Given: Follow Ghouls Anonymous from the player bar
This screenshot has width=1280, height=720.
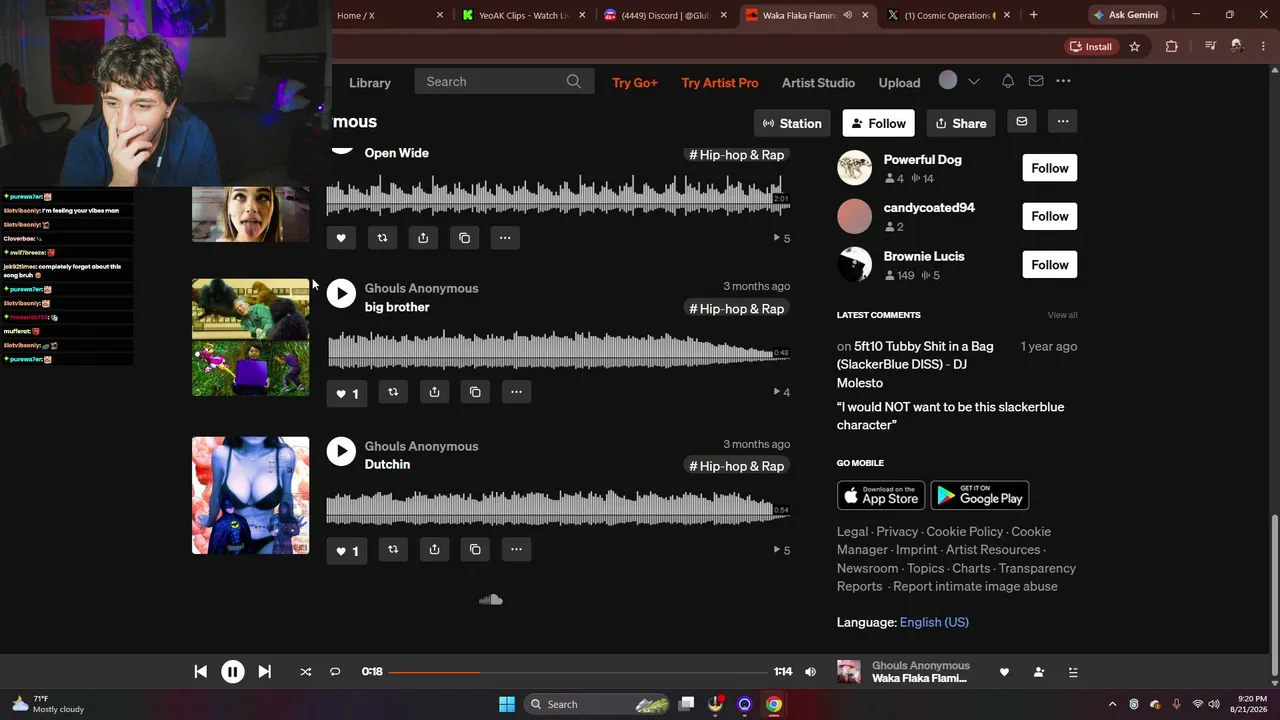Looking at the screenshot, I should 1039,672.
